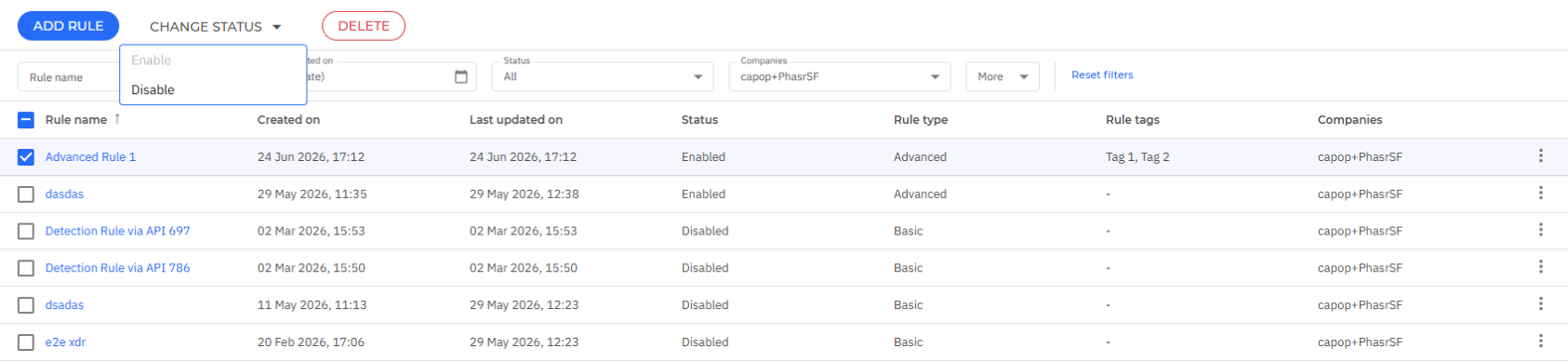Screen dimensions: 1568x362
Task: Open the Companies filter dropdown
Action: 840,76
